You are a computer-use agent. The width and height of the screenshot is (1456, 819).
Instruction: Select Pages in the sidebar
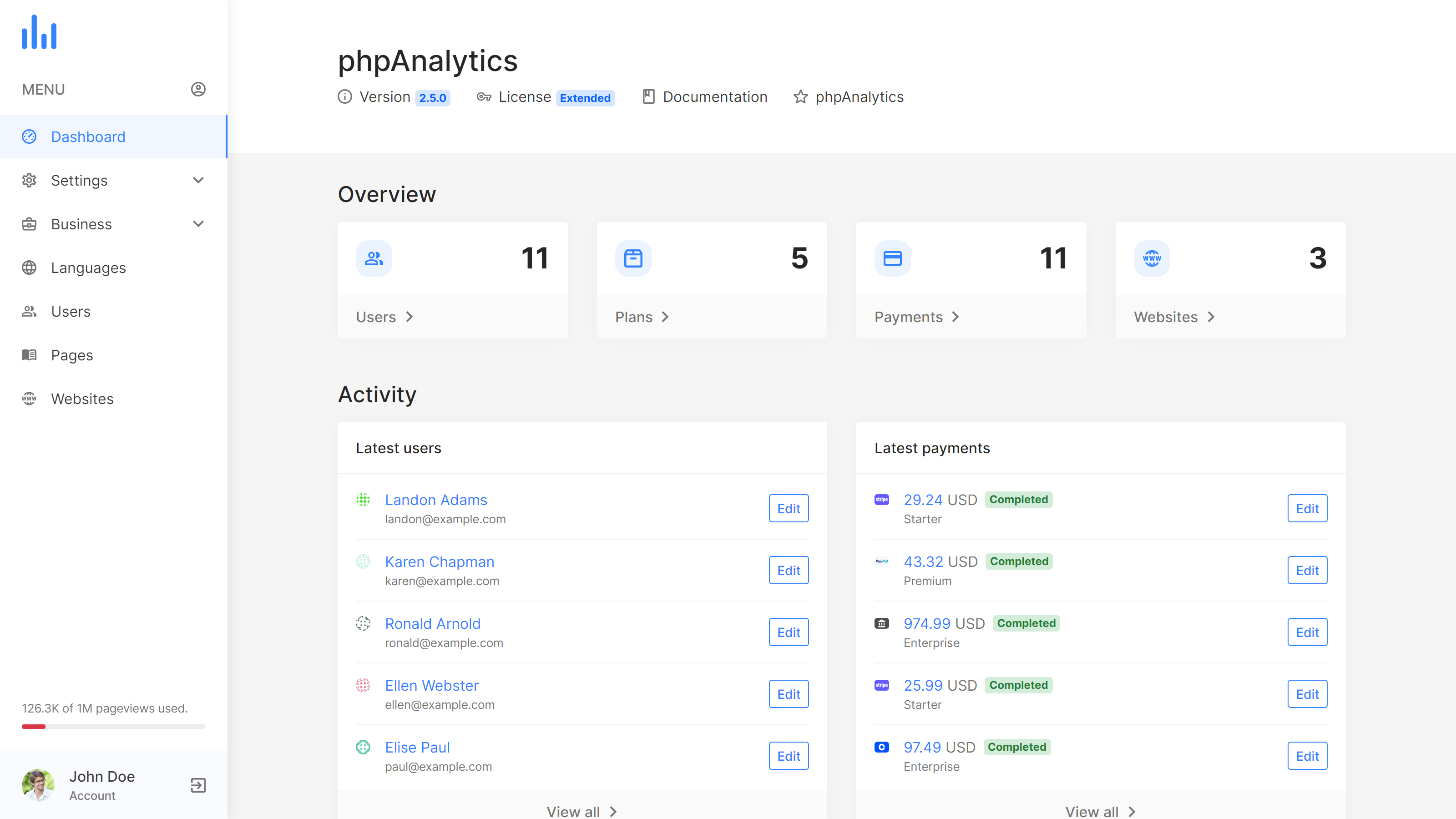pyautogui.click(x=72, y=355)
